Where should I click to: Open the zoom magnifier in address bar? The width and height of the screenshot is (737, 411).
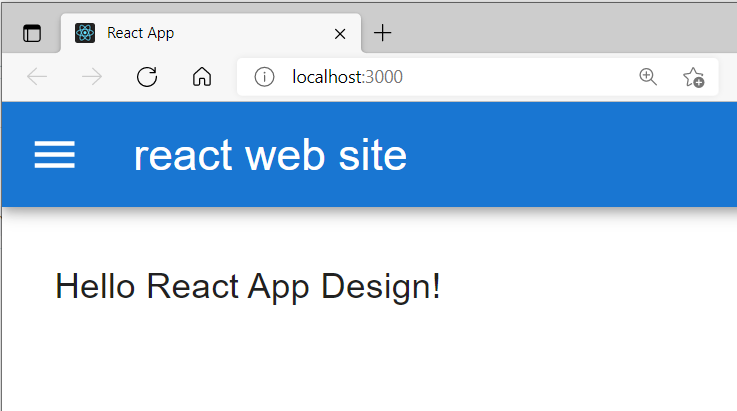pyautogui.click(x=648, y=77)
